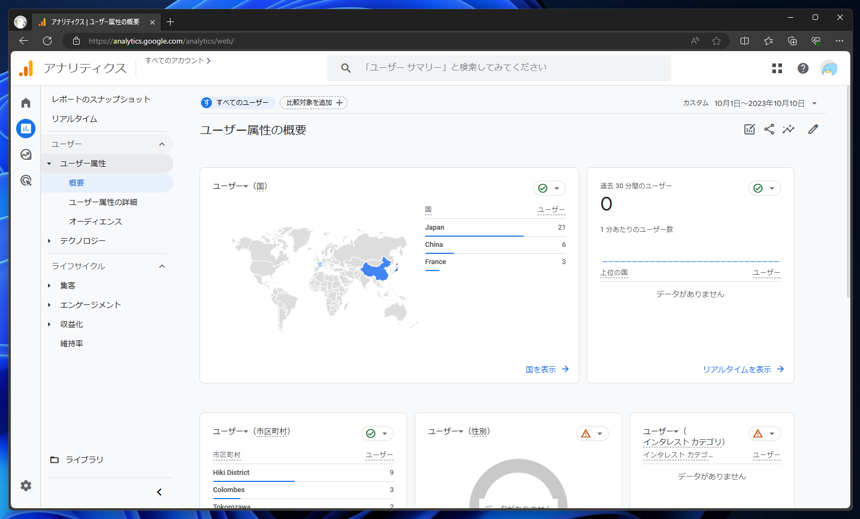Image resolution: width=860 pixels, height=519 pixels.
Task: Expand the テクノロジー tree item
Action: point(49,241)
